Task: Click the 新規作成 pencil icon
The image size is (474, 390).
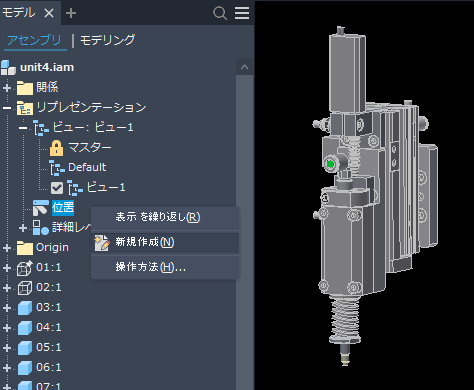Action: click(102, 243)
